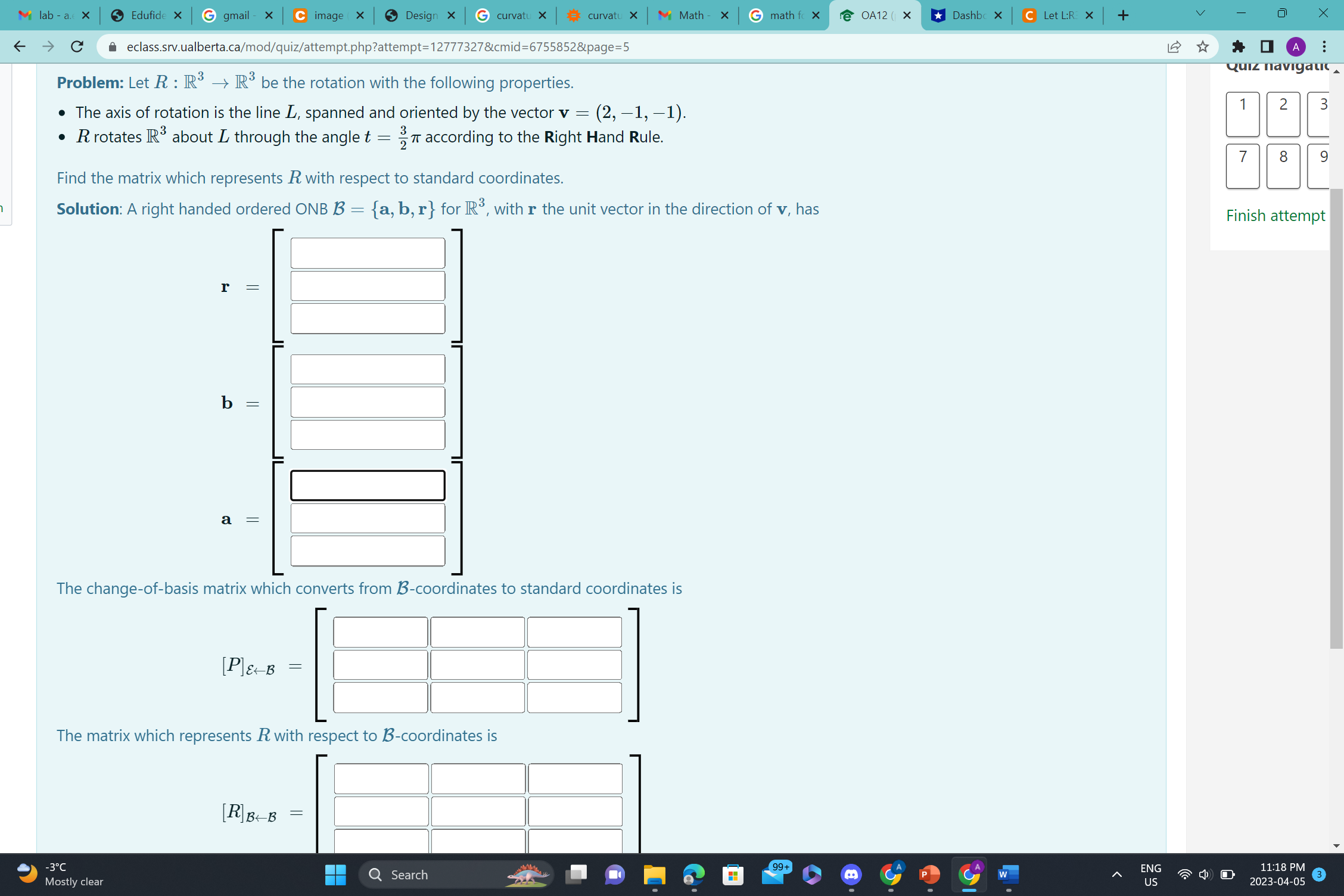Bookmark the page using the star icon

click(1202, 46)
